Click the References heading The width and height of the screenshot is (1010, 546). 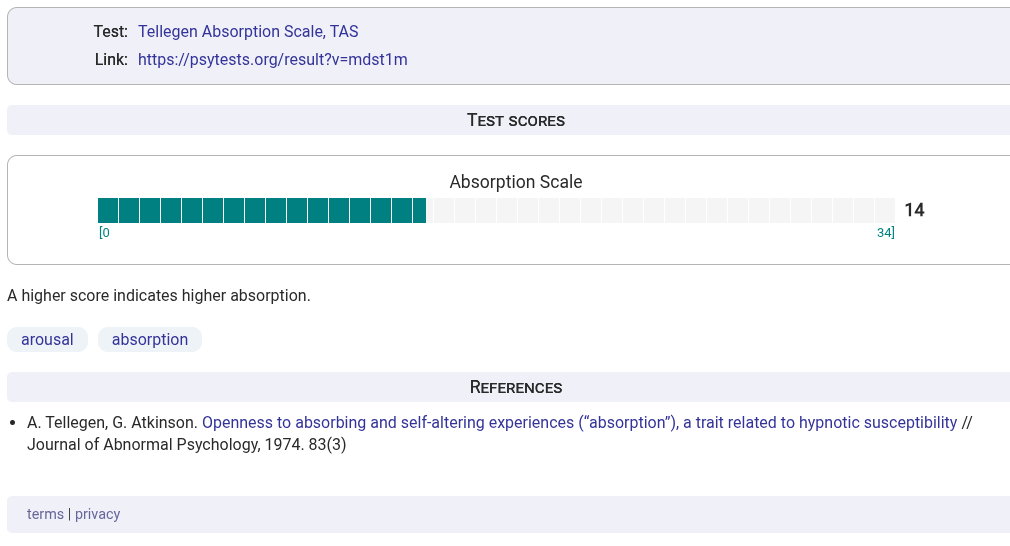click(516, 387)
